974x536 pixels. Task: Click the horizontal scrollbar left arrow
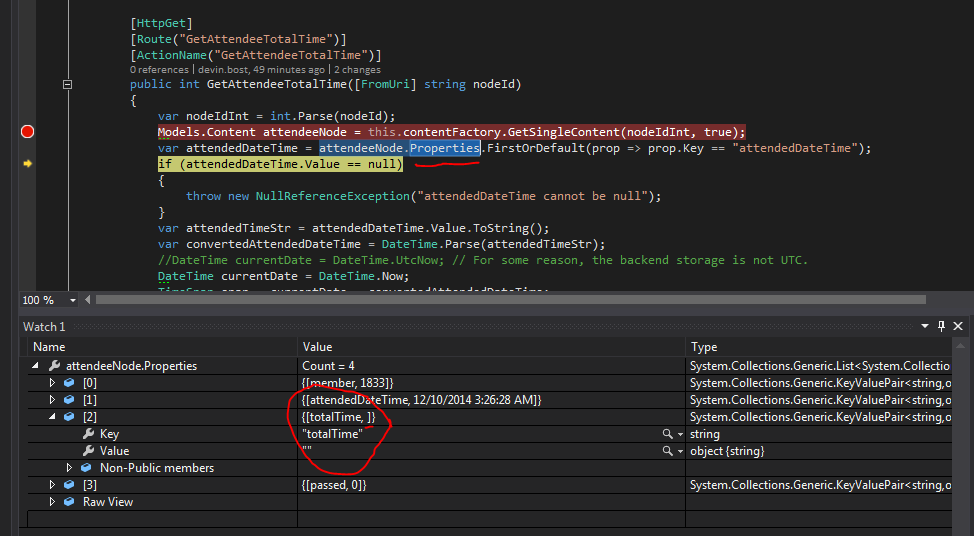[88, 300]
